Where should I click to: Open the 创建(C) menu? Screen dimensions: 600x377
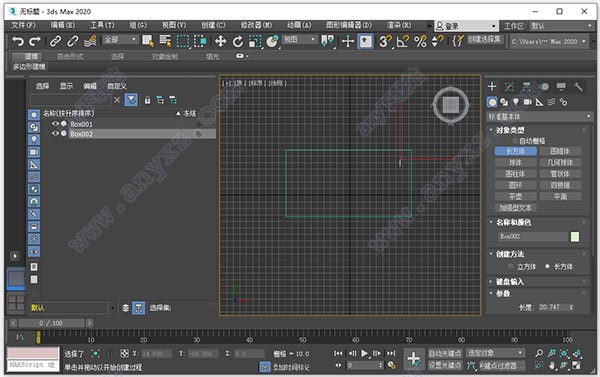(214, 25)
